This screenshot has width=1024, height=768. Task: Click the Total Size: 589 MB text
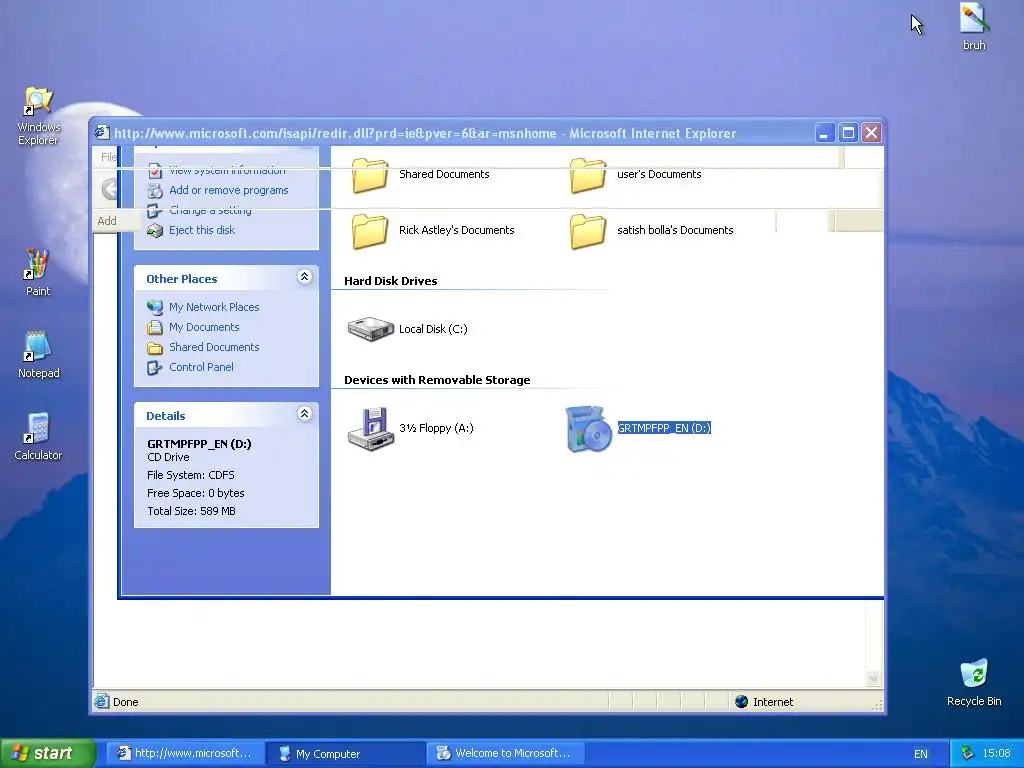pyautogui.click(x=191, y=511)
